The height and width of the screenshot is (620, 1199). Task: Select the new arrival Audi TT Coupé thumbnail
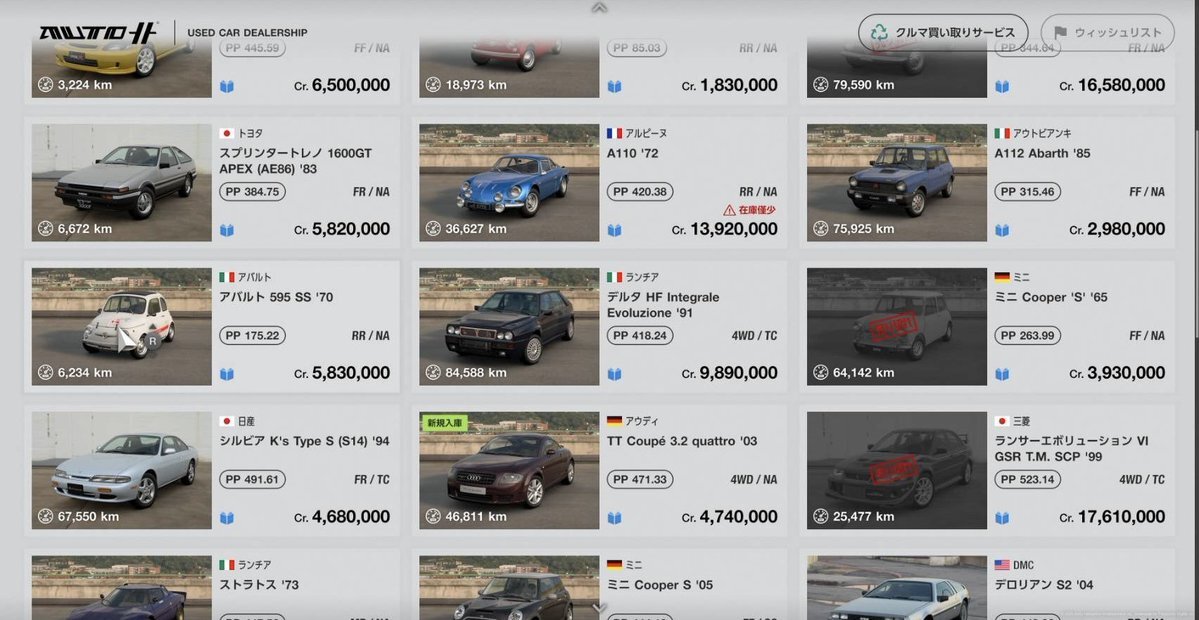coord(509,470)
